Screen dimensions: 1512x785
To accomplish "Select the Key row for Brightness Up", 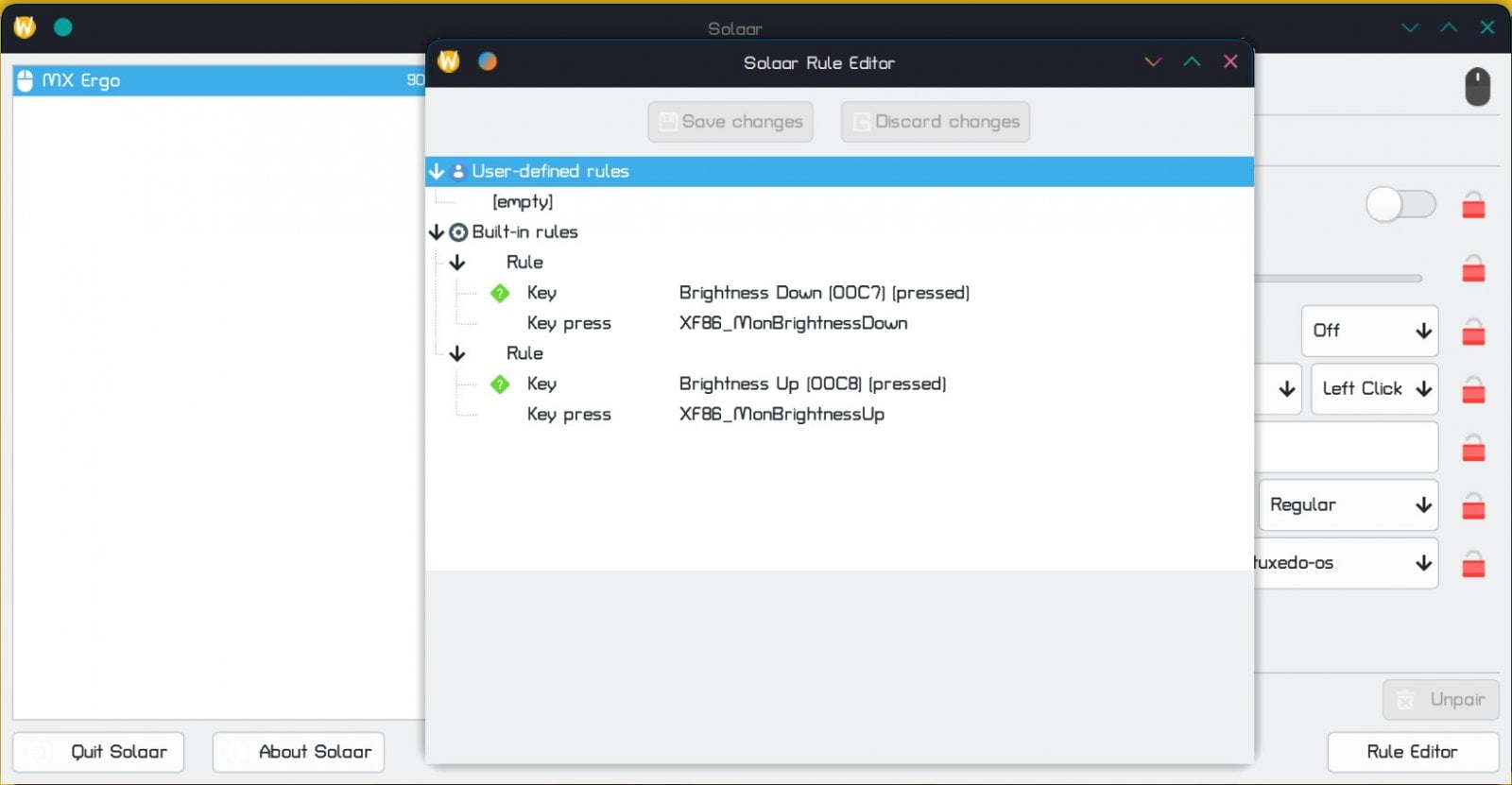I will (839, 384).
